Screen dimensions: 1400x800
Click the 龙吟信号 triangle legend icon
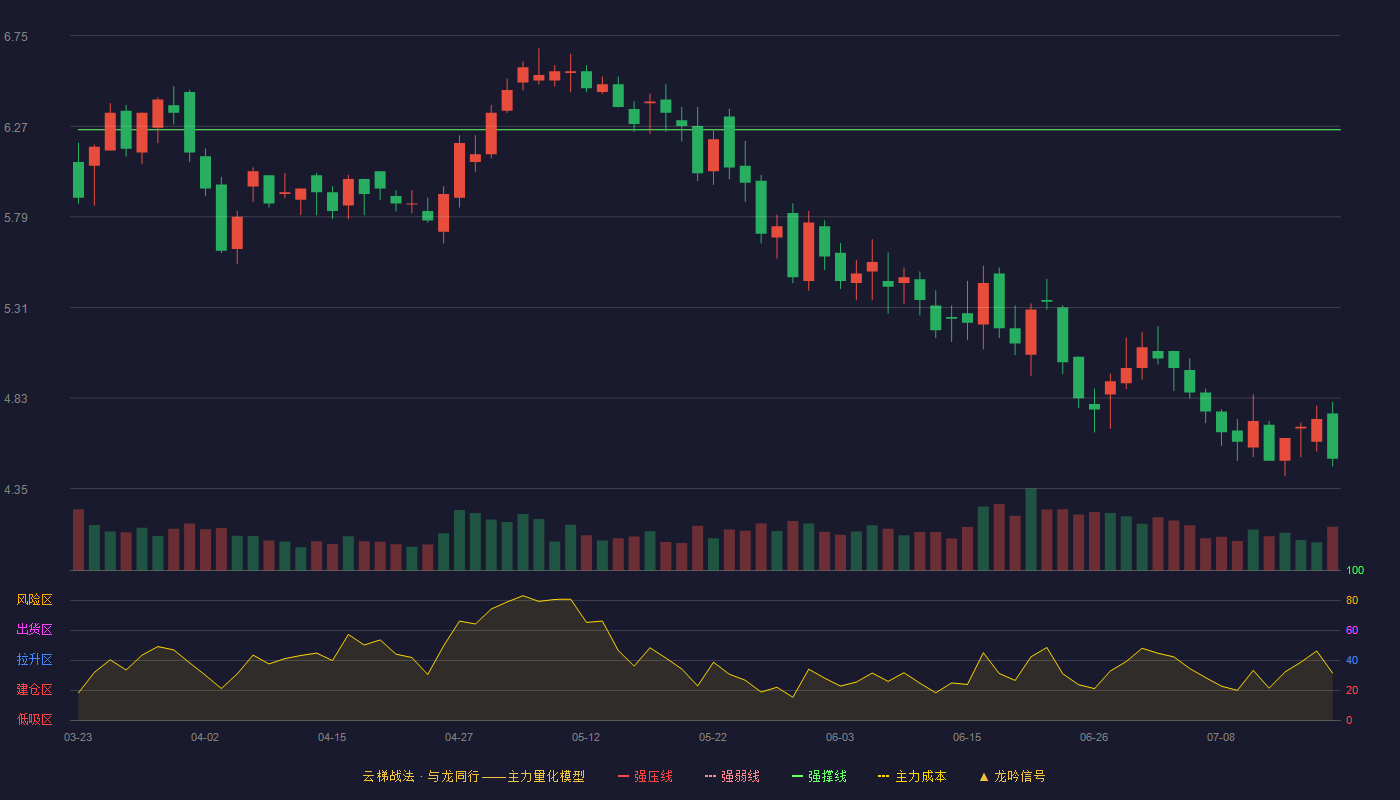(x=984, y=776)
